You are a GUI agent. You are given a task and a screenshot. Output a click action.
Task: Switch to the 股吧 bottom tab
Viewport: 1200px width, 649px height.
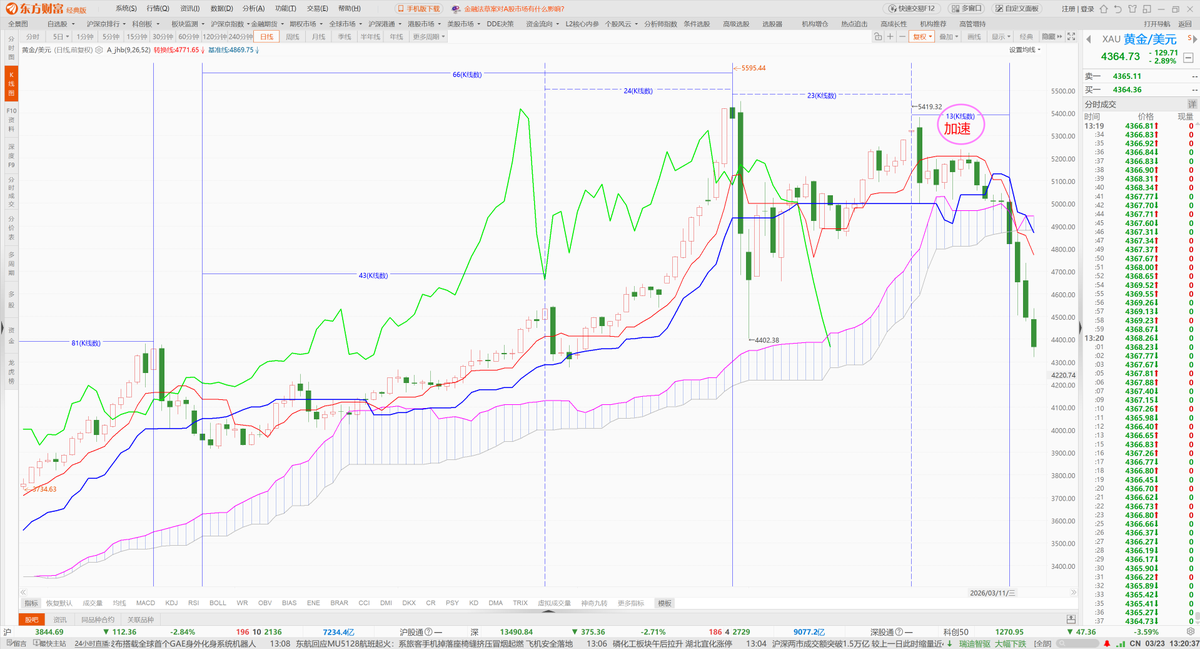click(x=31, y=620)
